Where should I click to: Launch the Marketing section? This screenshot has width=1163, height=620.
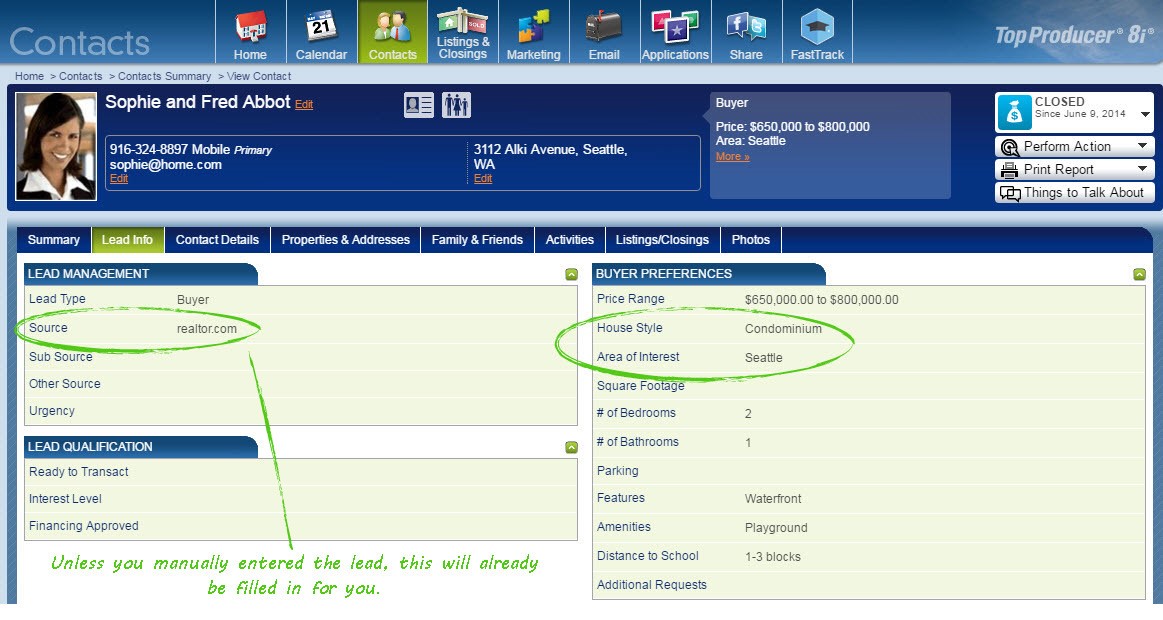(533, 31)
